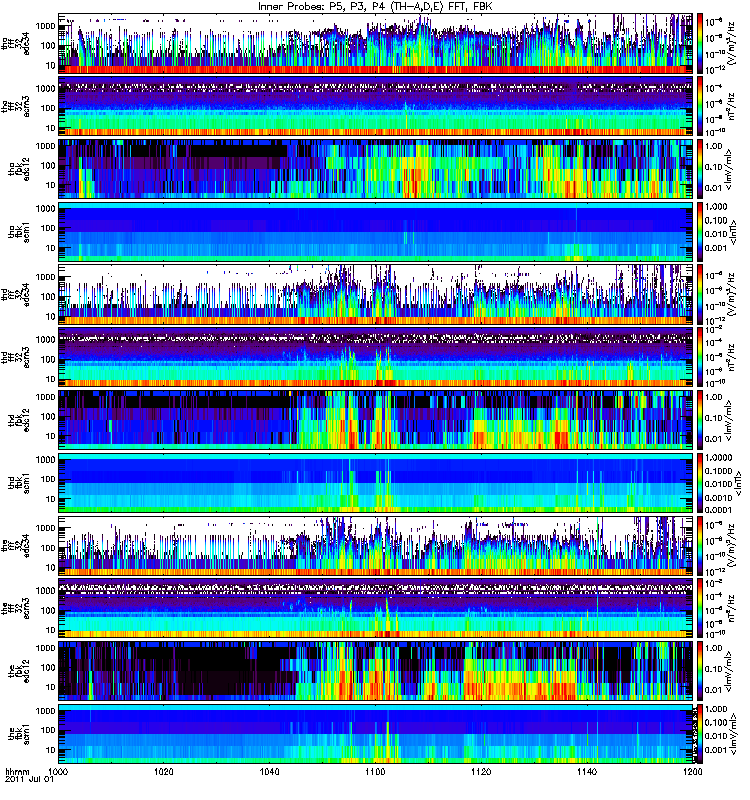Select the tha fff 32 scm3 spectrogram panel

[x=376, y=106]
